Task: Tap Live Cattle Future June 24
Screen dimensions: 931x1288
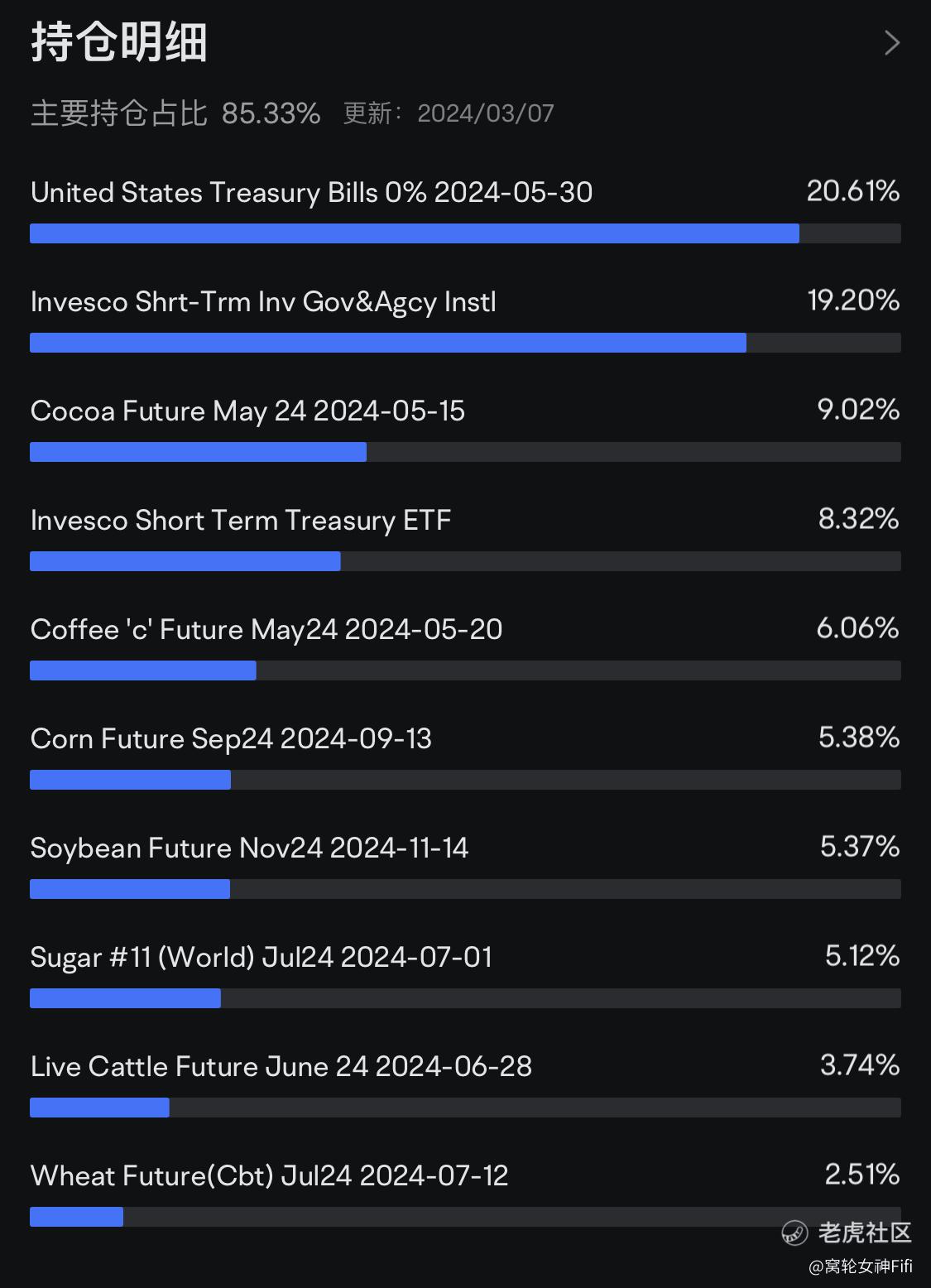Action: coord(281,1067)
